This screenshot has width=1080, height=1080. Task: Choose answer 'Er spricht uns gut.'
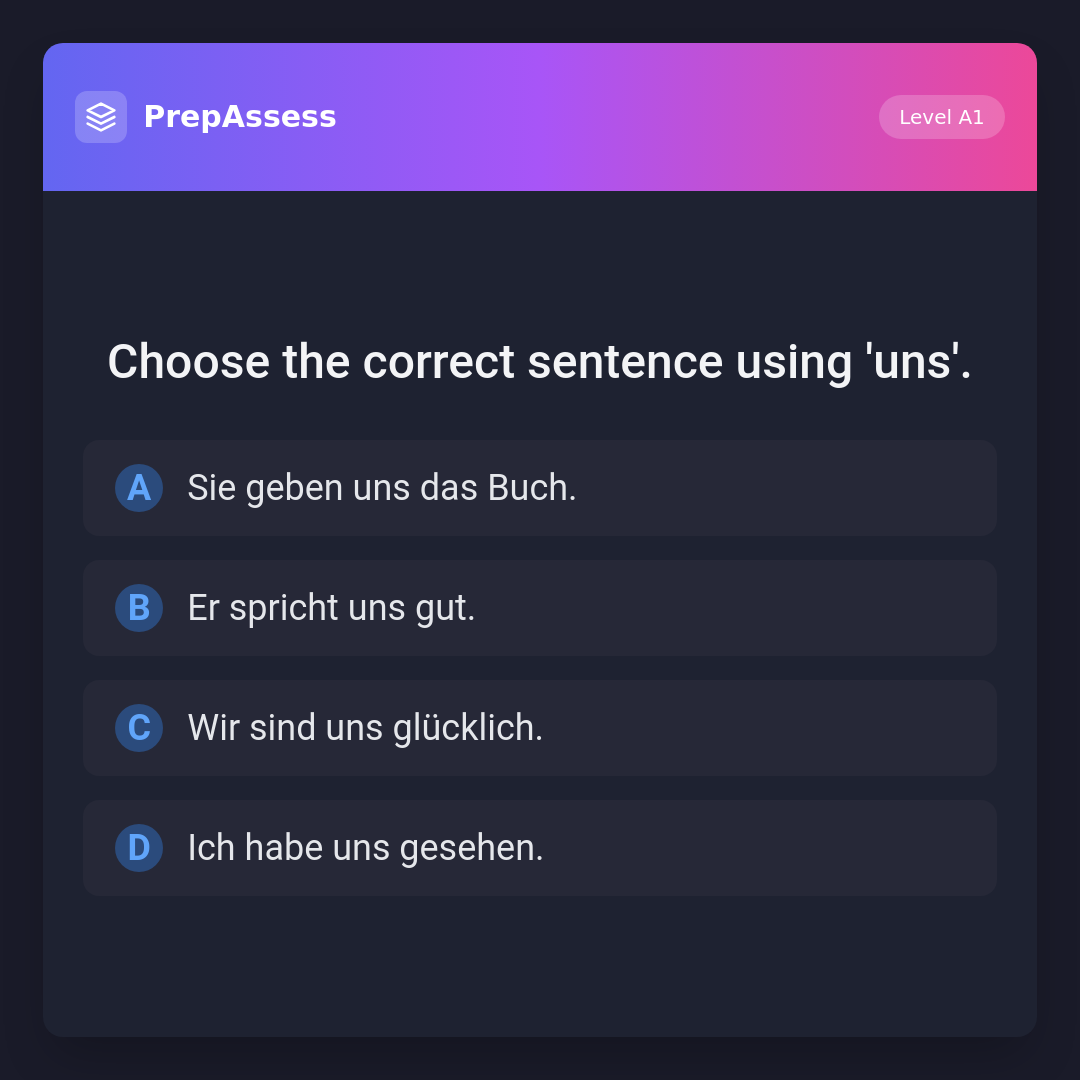[331, 608]
